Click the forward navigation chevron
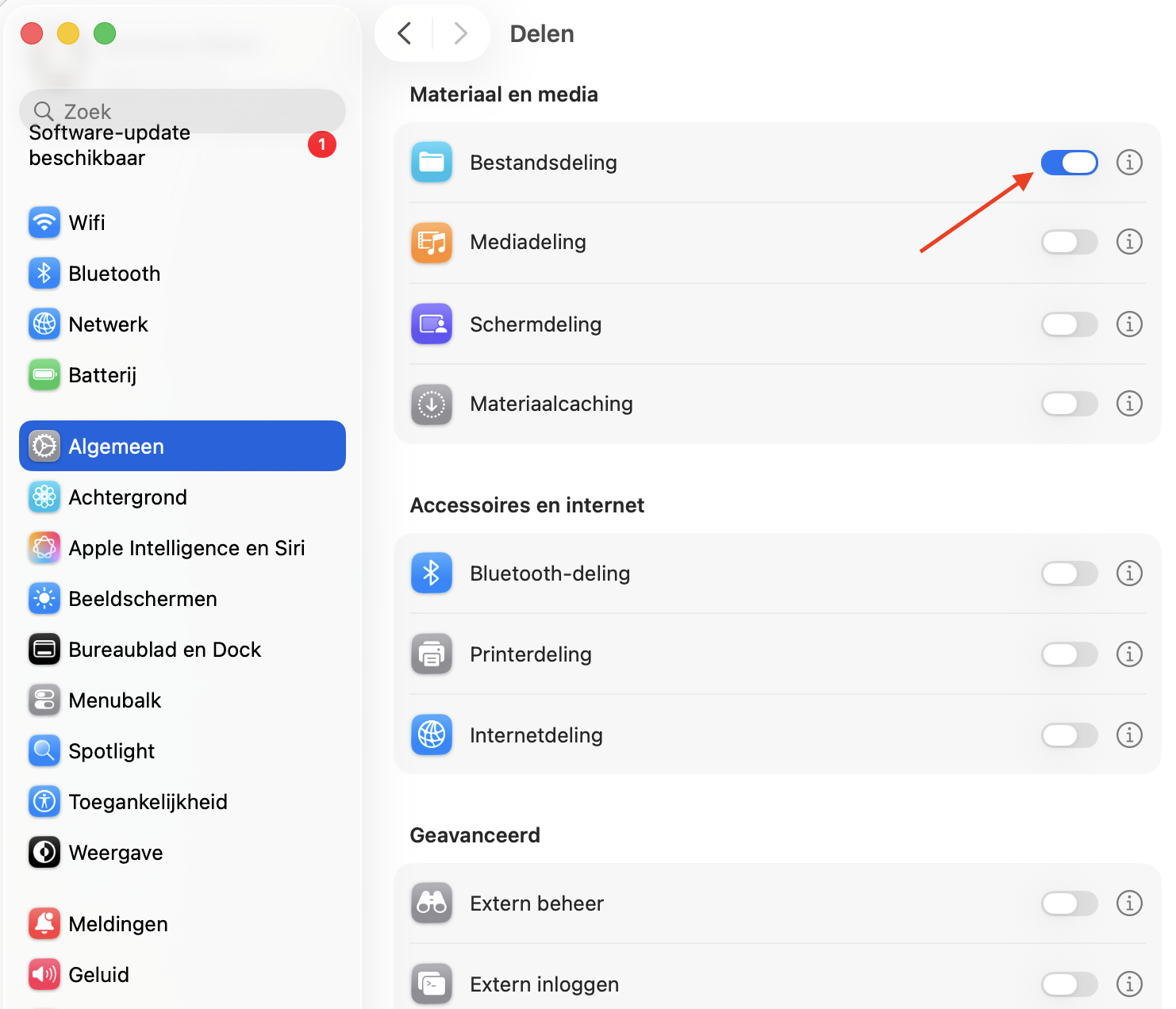Viewport: 1176px width, 1009px height. (461, 33)
